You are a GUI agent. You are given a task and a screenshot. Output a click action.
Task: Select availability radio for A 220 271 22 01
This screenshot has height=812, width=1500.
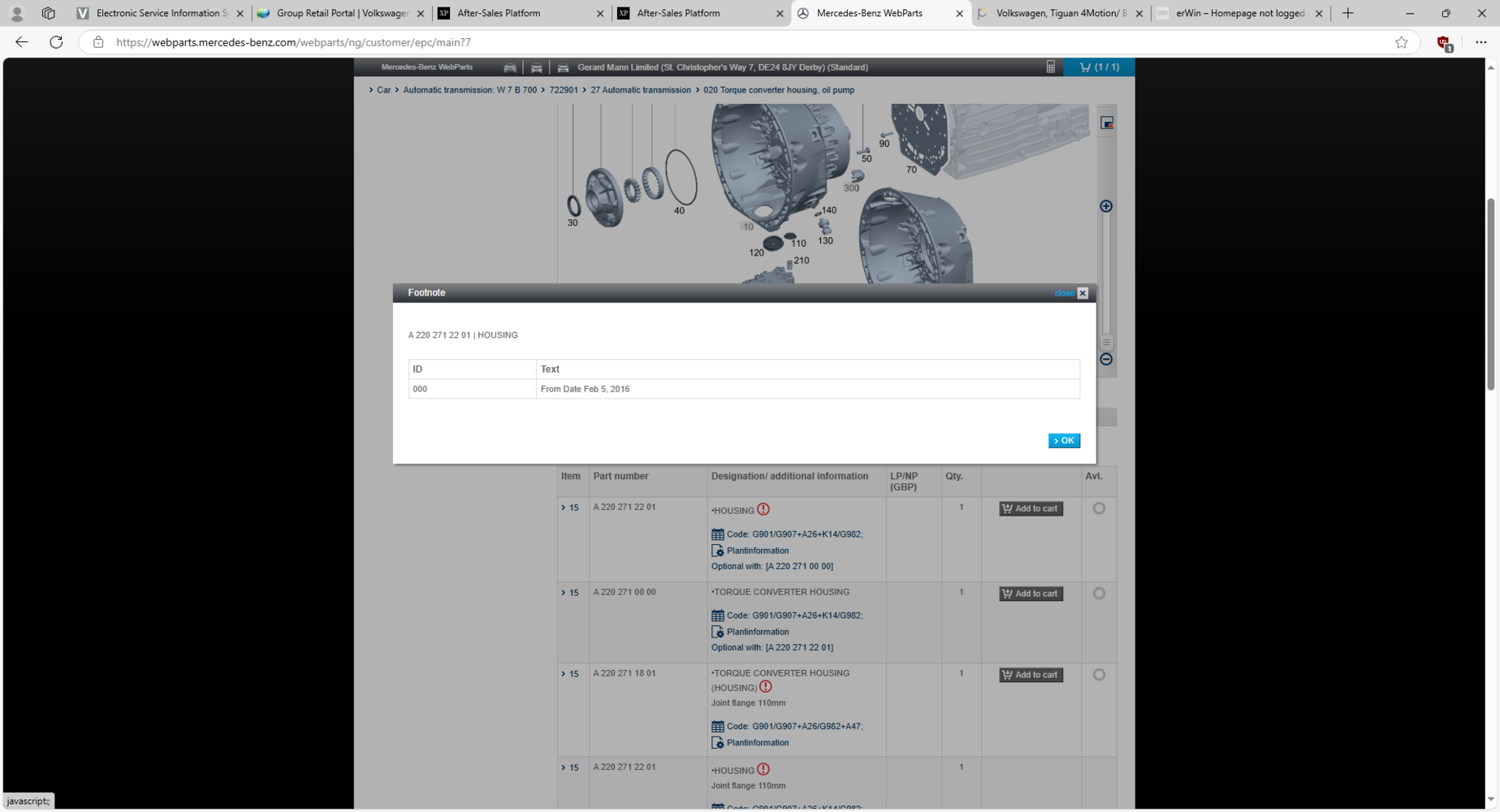point(1099,508)
